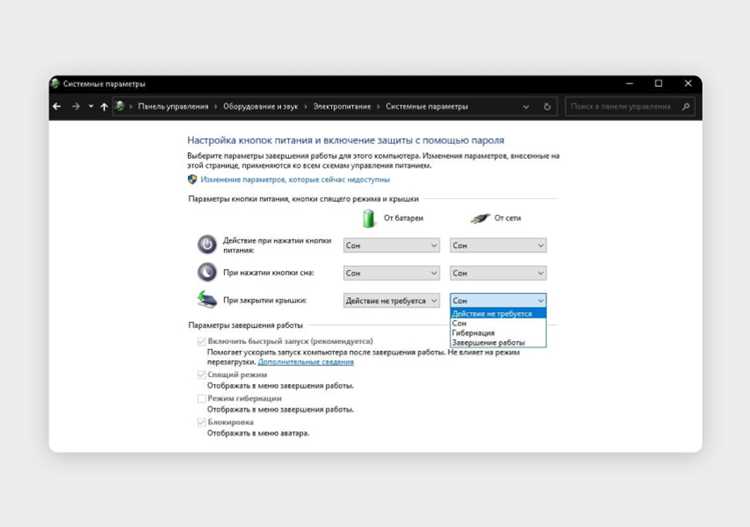750x527 pixels.
Task: Open 'Панель управления' breadcrumb
Action: (x=173, y=106)
